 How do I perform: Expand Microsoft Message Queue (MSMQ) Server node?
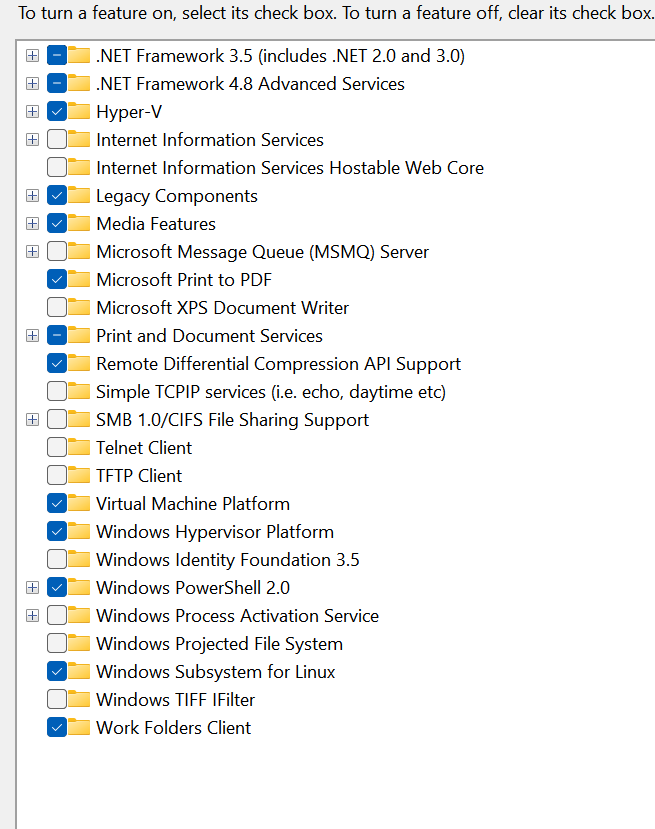click(x=32, y=252)
